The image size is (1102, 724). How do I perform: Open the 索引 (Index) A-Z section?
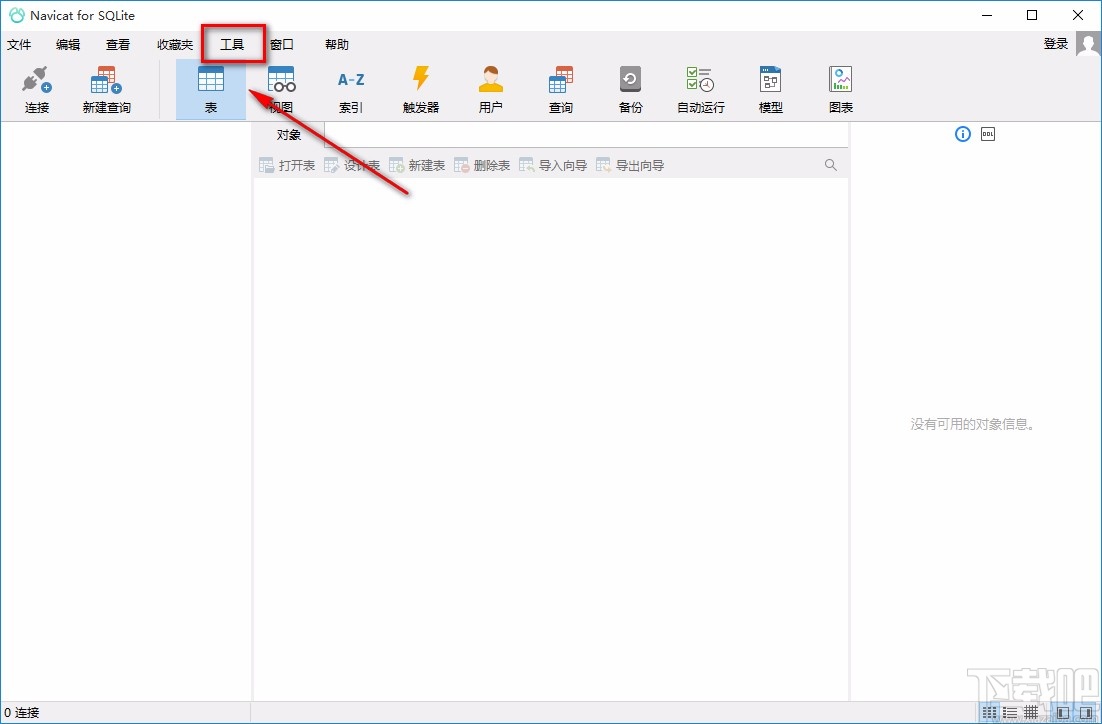click(x=351, y=90)
